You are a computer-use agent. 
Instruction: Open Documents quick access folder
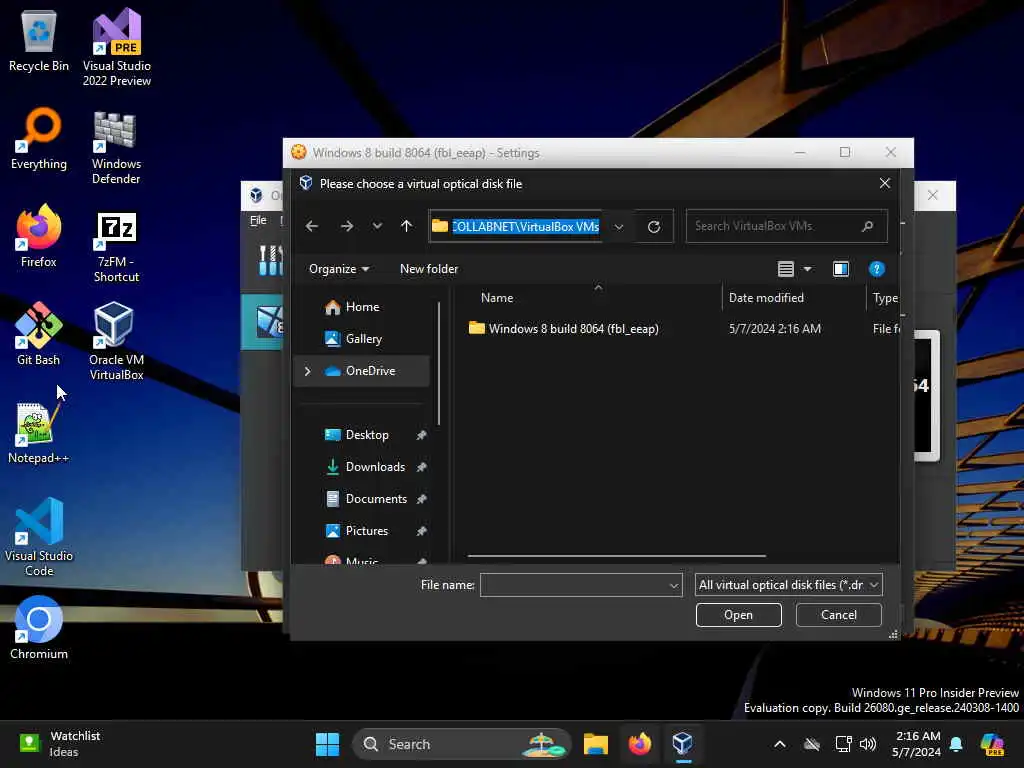click(376, 499)
